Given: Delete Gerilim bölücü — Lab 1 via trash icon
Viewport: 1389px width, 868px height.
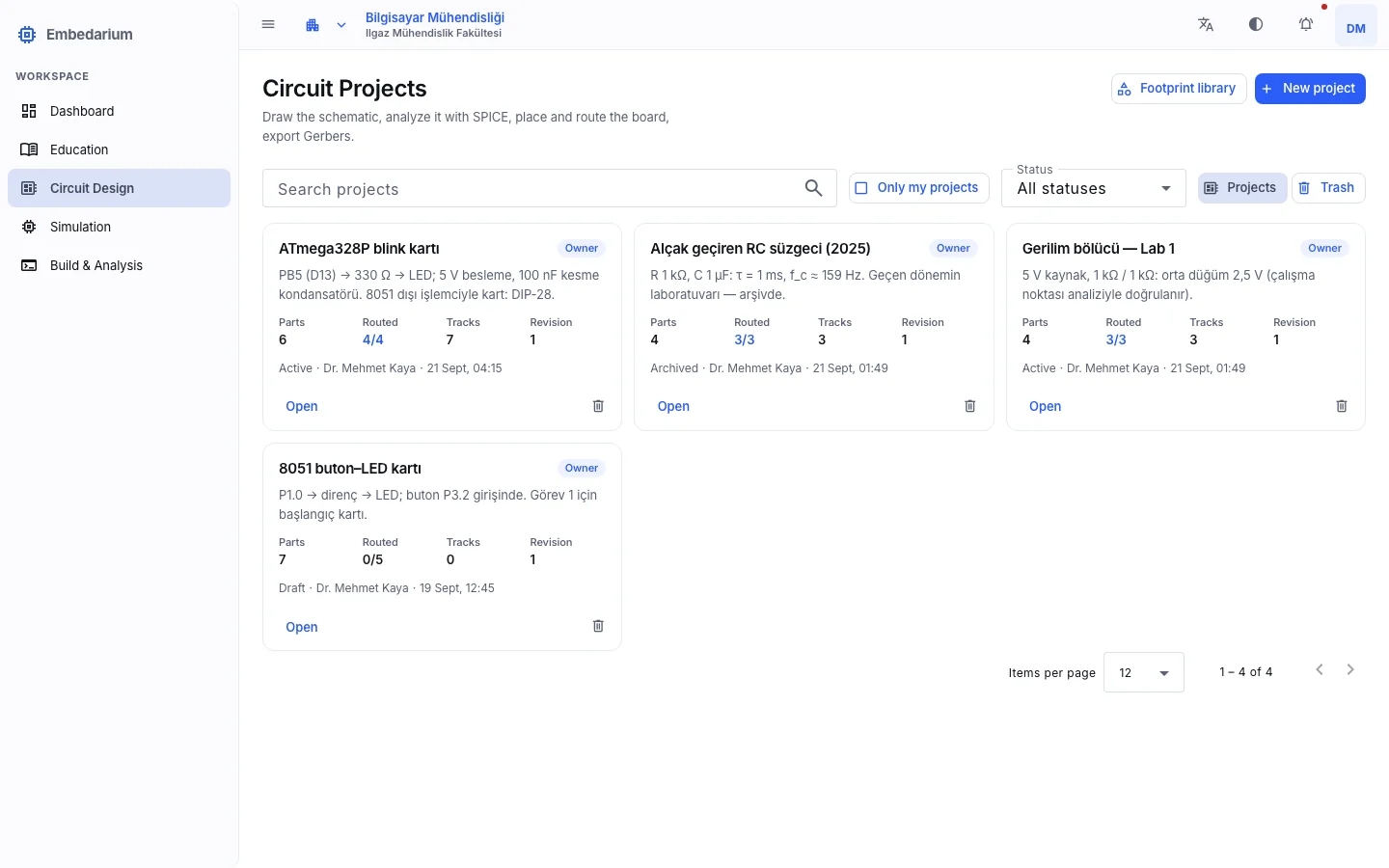Looking at the screenshot, I should (1342, 406).
